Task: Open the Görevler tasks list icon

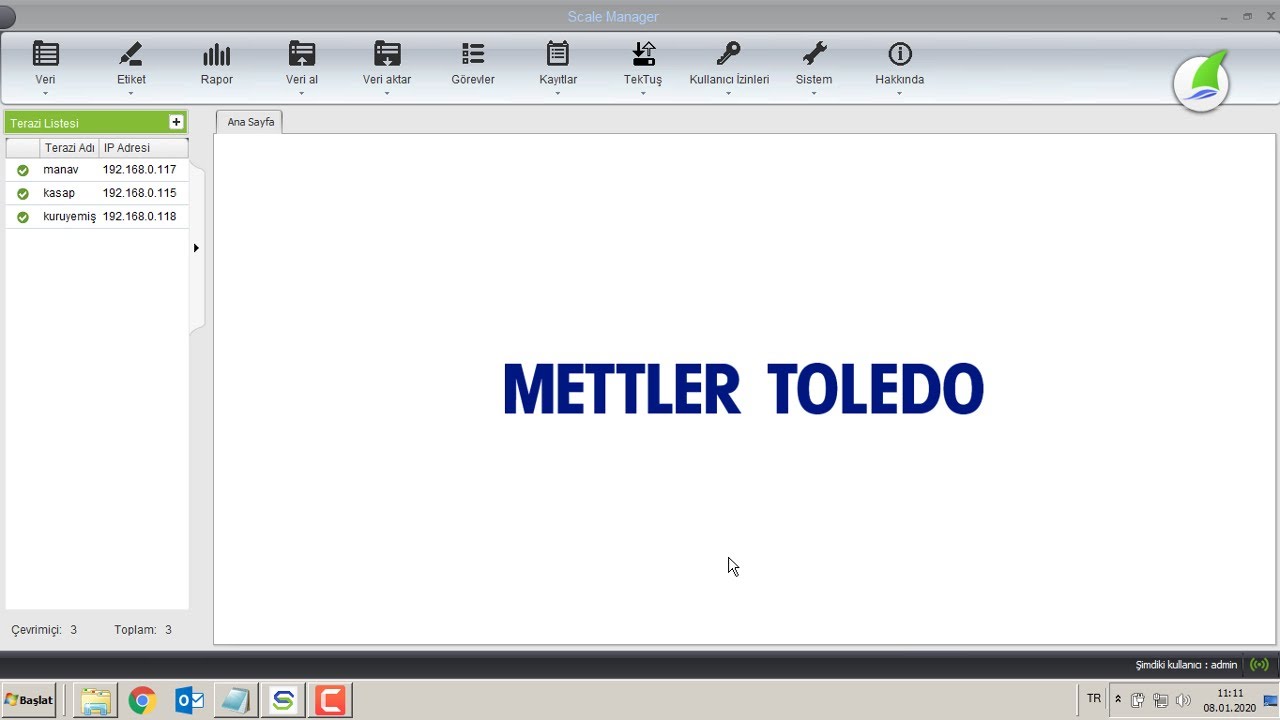Action: coord(473,54)
